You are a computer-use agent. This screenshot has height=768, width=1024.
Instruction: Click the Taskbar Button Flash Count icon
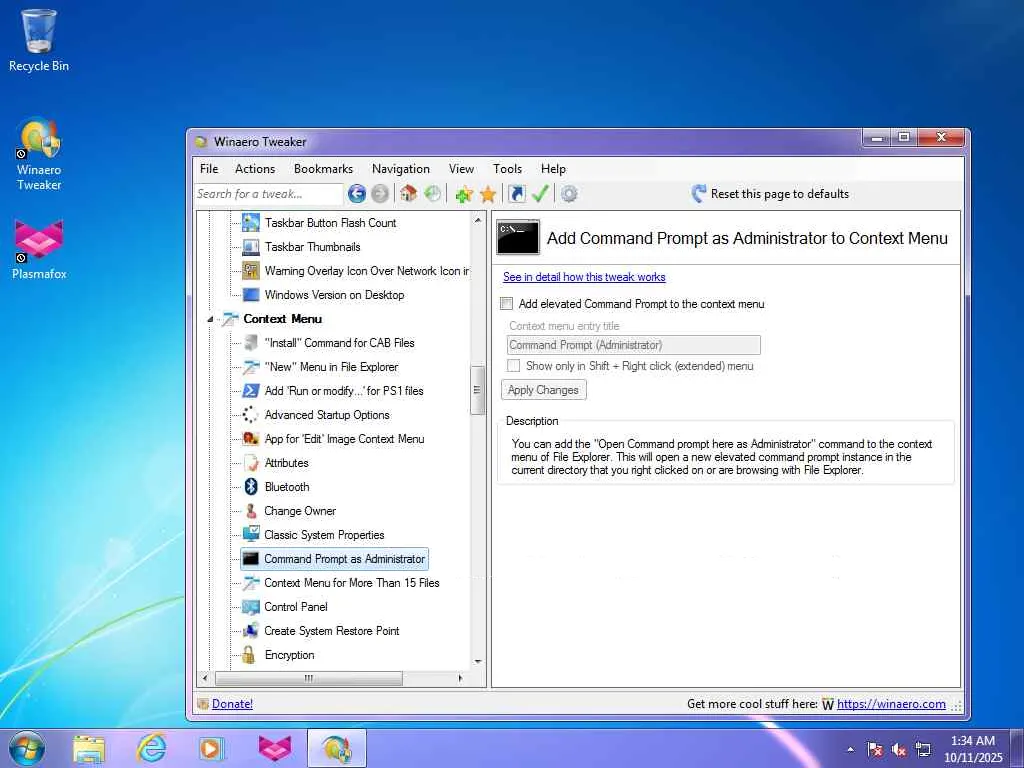click(251, 223)
